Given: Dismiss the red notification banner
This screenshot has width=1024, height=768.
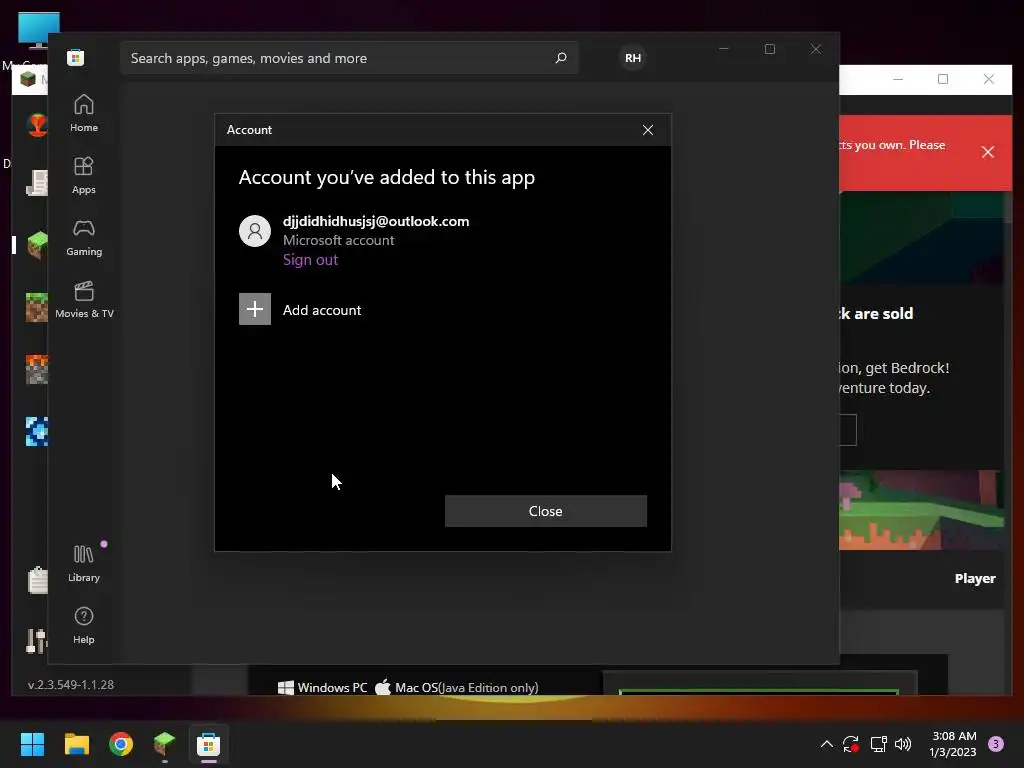Looking at the screenshot, I should 987,152.
